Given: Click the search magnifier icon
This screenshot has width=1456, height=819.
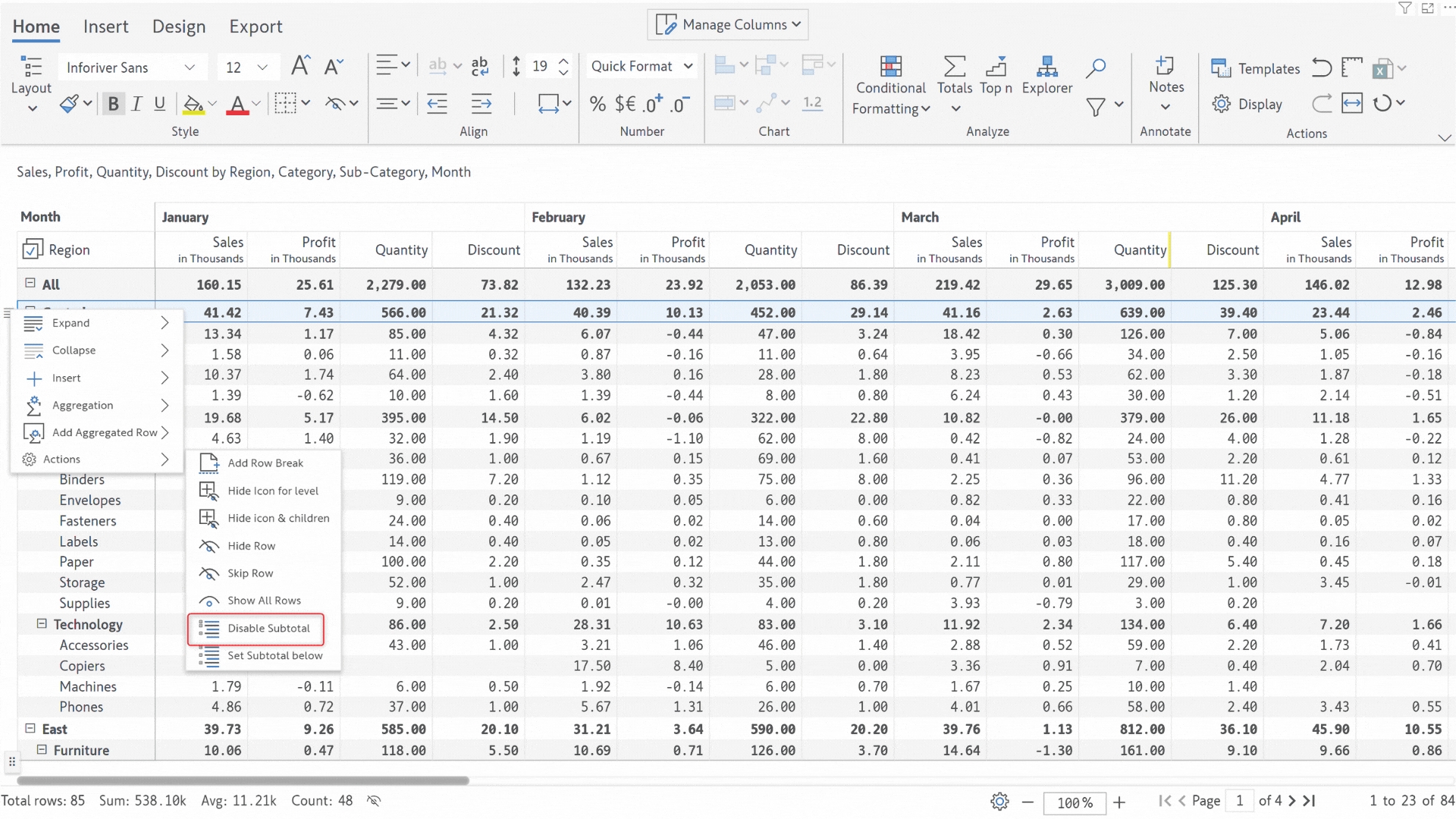Looking at the screenshot, I should tap(1095, 68).
